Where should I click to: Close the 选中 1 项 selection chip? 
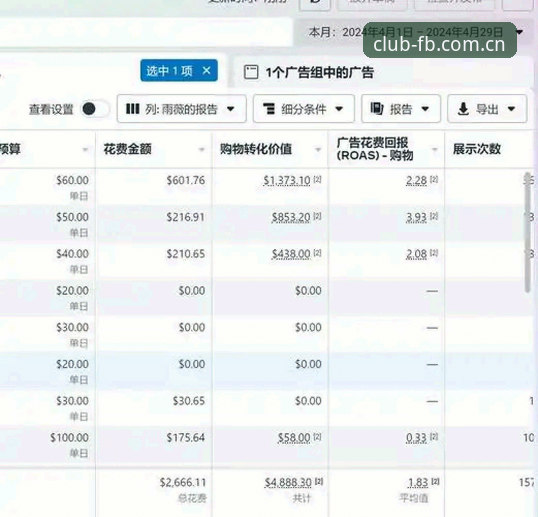(207, 71)
